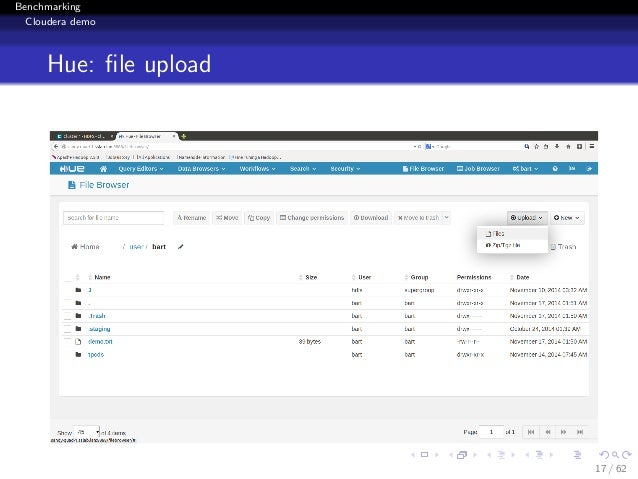This screenshot has height=479, width=638.
Task: Open the Data Browsers menu
Action: (x=201, y=168)
